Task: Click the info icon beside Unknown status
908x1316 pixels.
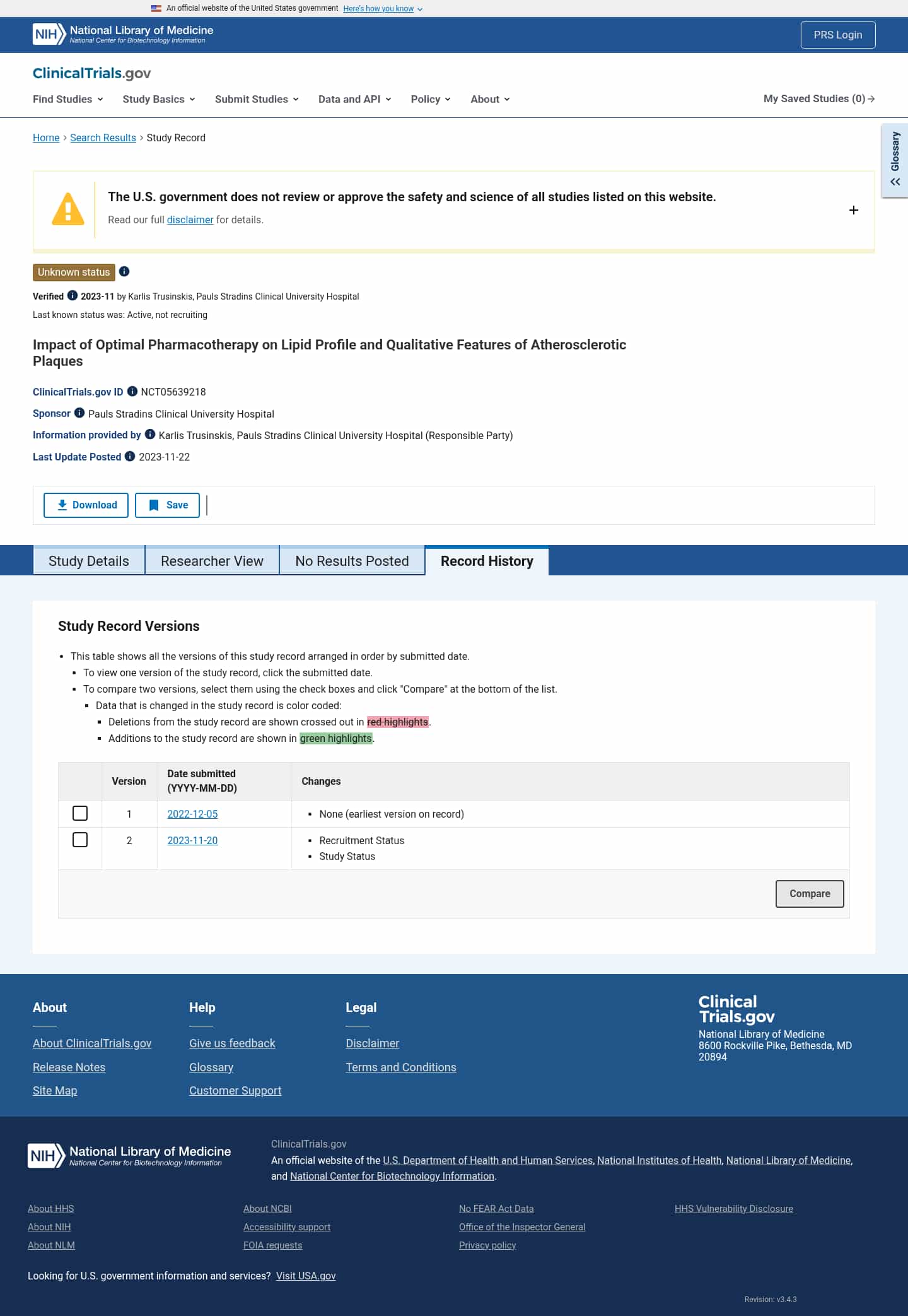Action: coord(124,271)
